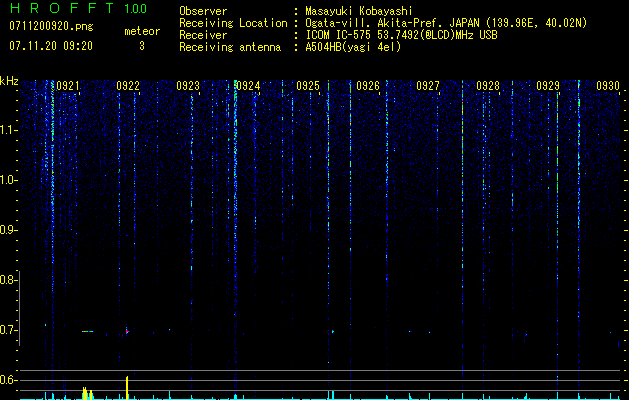This screenshot has height=400, width=629.
Task: Click the horizontal echo dash near 0921 at 0.7 kHz
Action: (x=87, y=331)
